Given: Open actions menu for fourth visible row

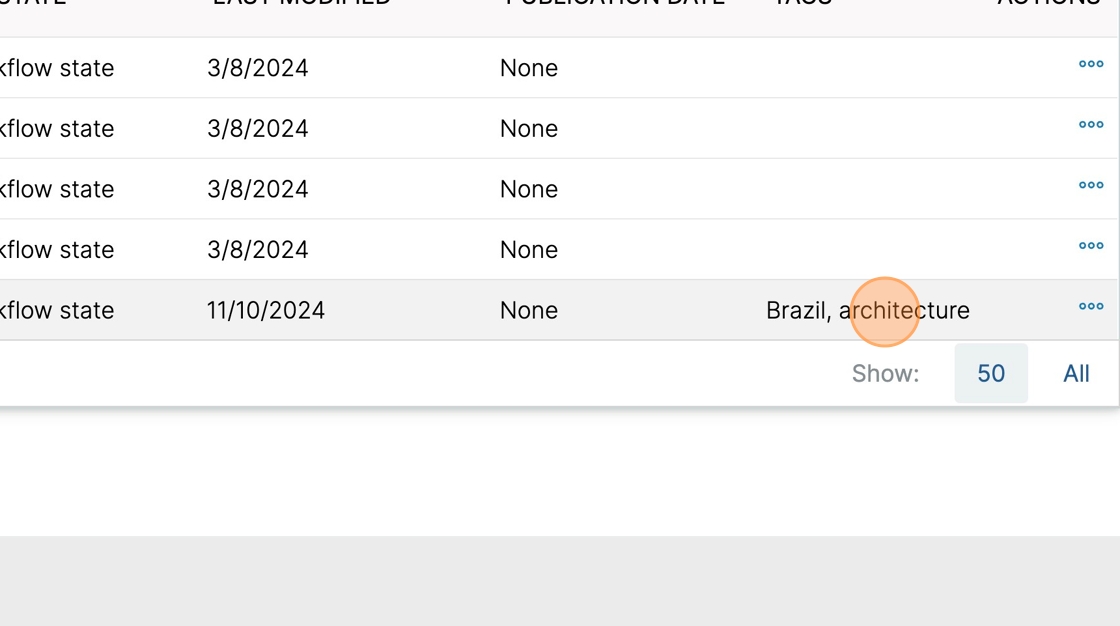Looking at the screenshot, I should [x=1091, y=246].
